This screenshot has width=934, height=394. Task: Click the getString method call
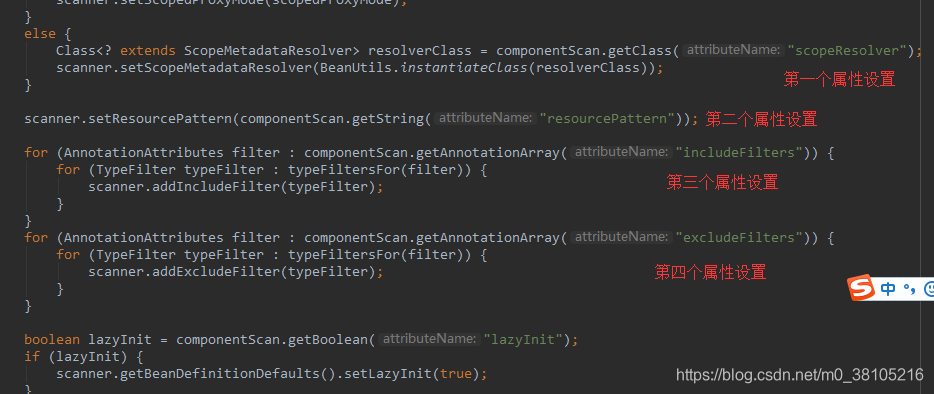pos(387,118)
